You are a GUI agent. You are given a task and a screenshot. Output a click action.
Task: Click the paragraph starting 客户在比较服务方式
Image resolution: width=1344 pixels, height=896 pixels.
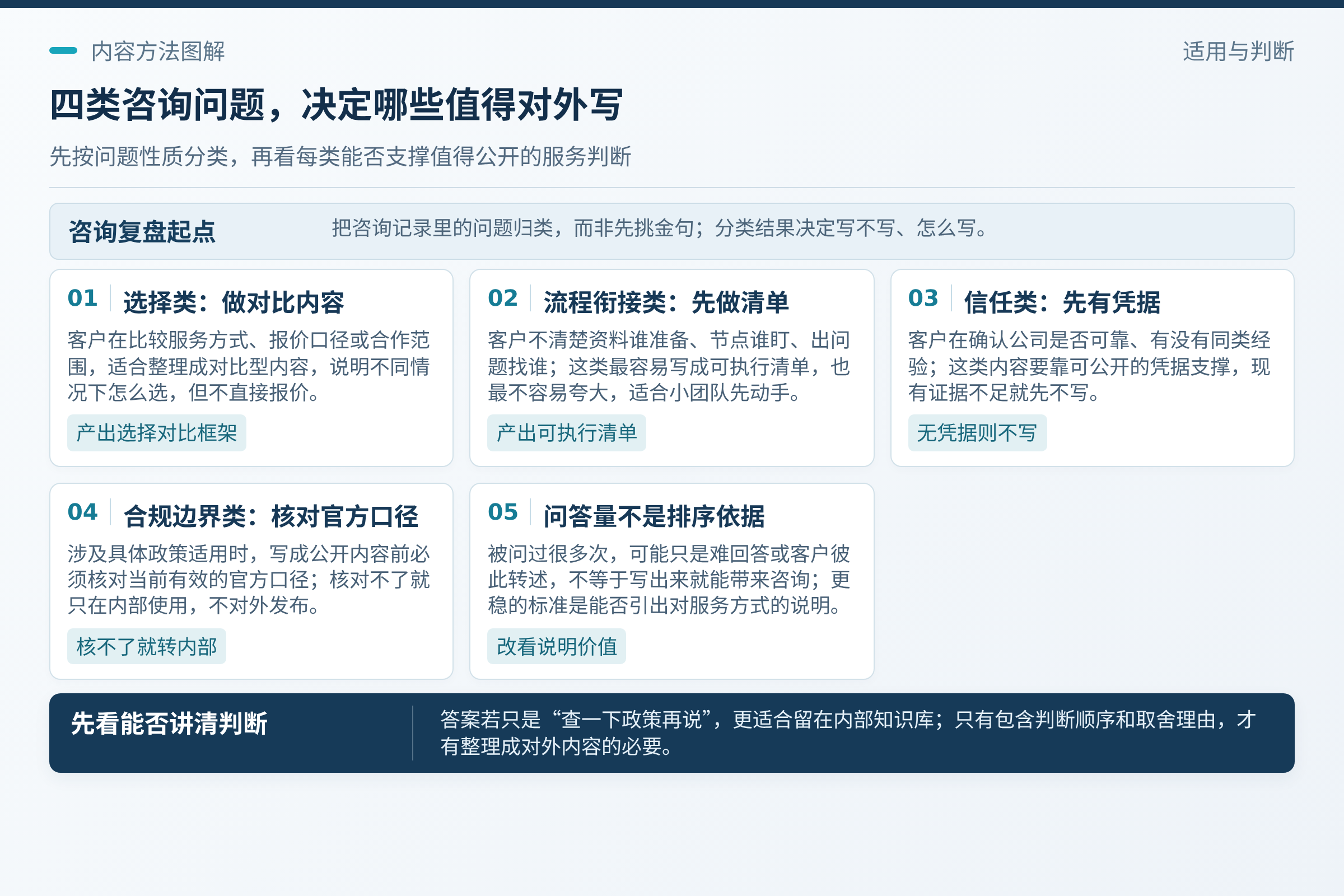pos(249,366)
